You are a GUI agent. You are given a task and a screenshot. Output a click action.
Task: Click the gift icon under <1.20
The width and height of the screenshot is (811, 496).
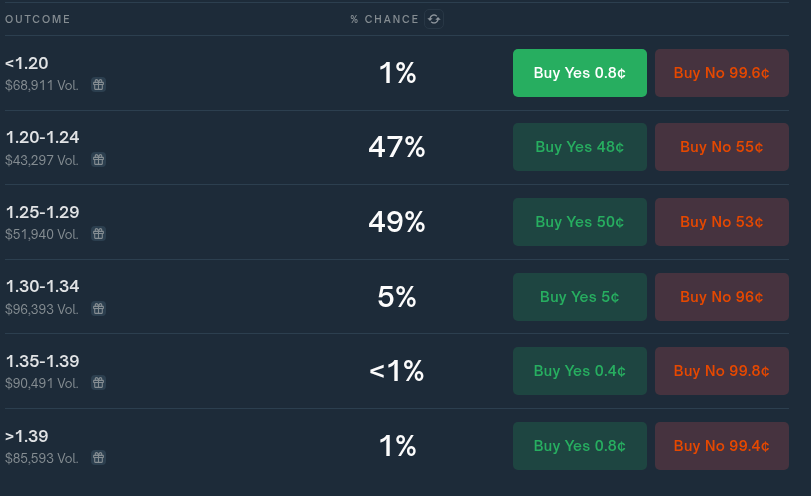(x=98, y=84)
